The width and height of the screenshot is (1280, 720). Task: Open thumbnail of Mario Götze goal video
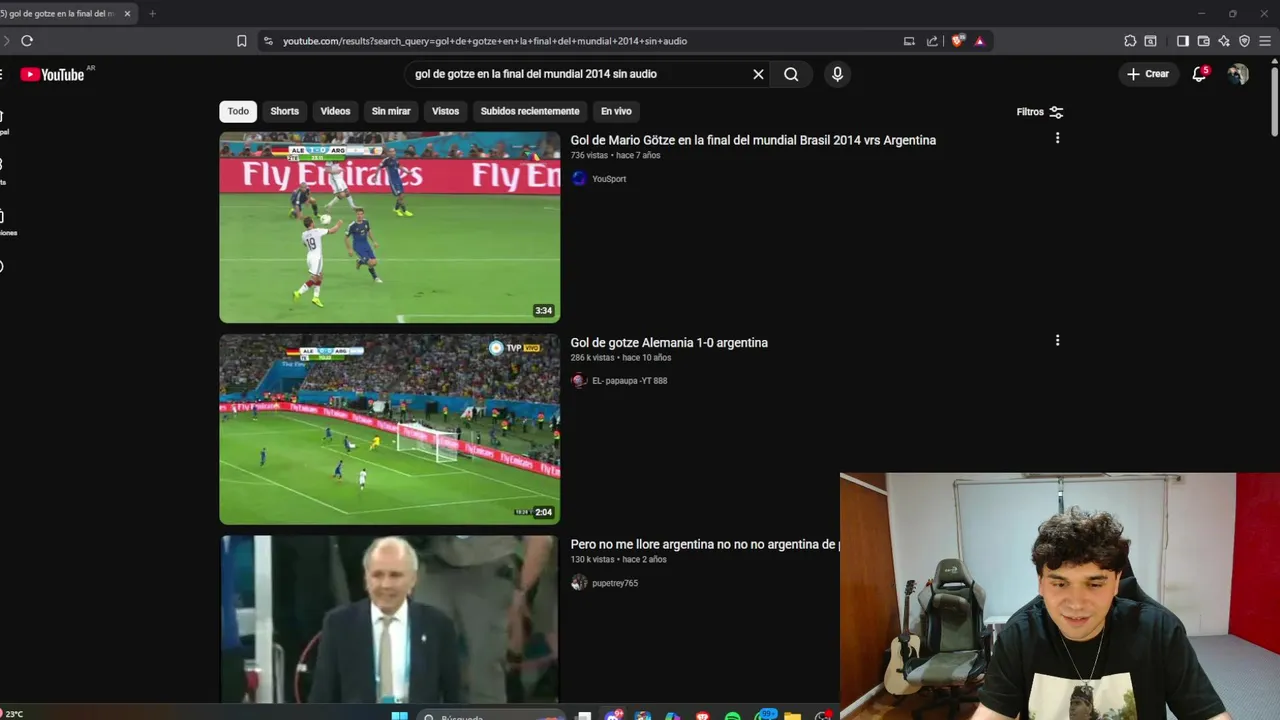390,227
